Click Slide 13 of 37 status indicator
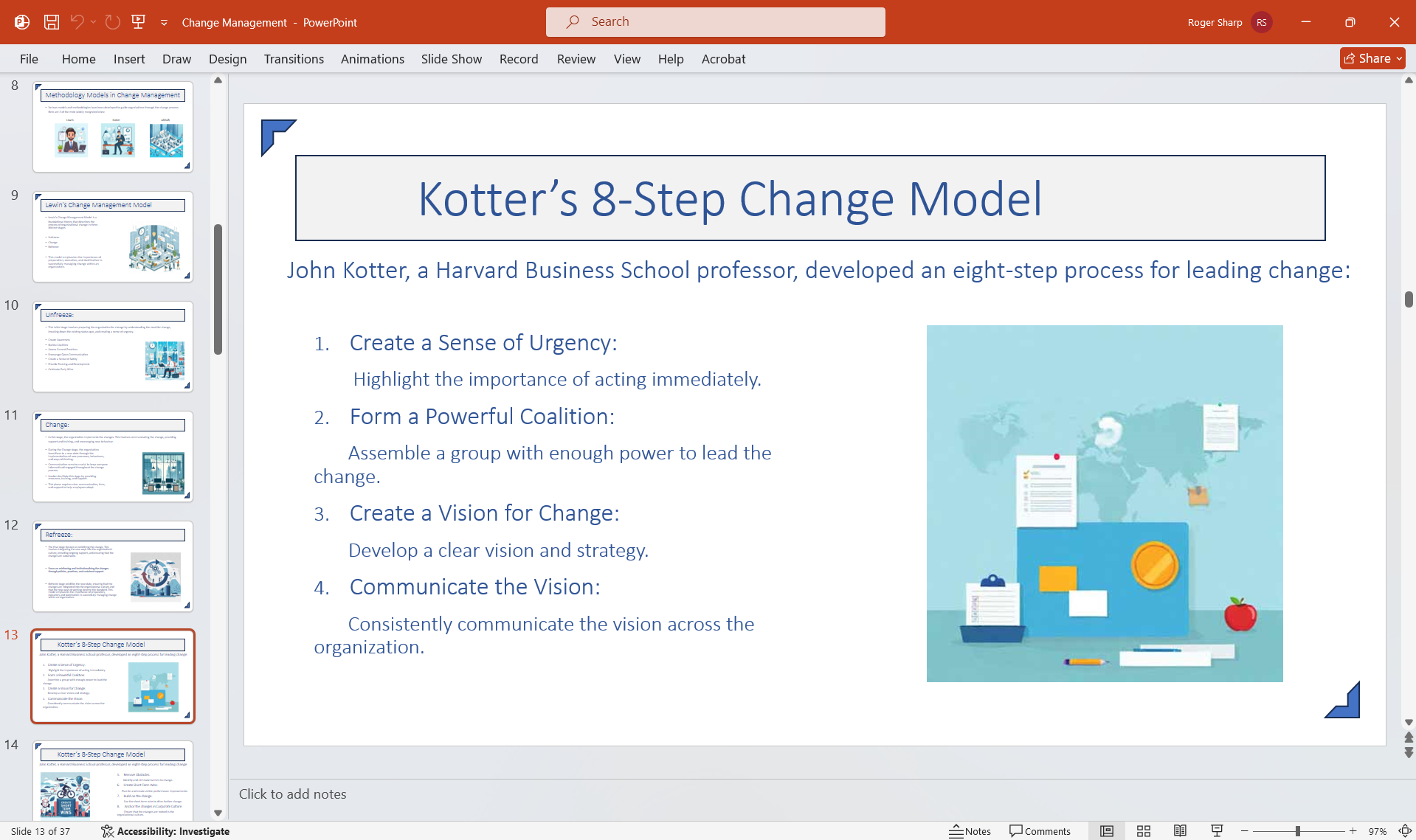 coord(41,831)
